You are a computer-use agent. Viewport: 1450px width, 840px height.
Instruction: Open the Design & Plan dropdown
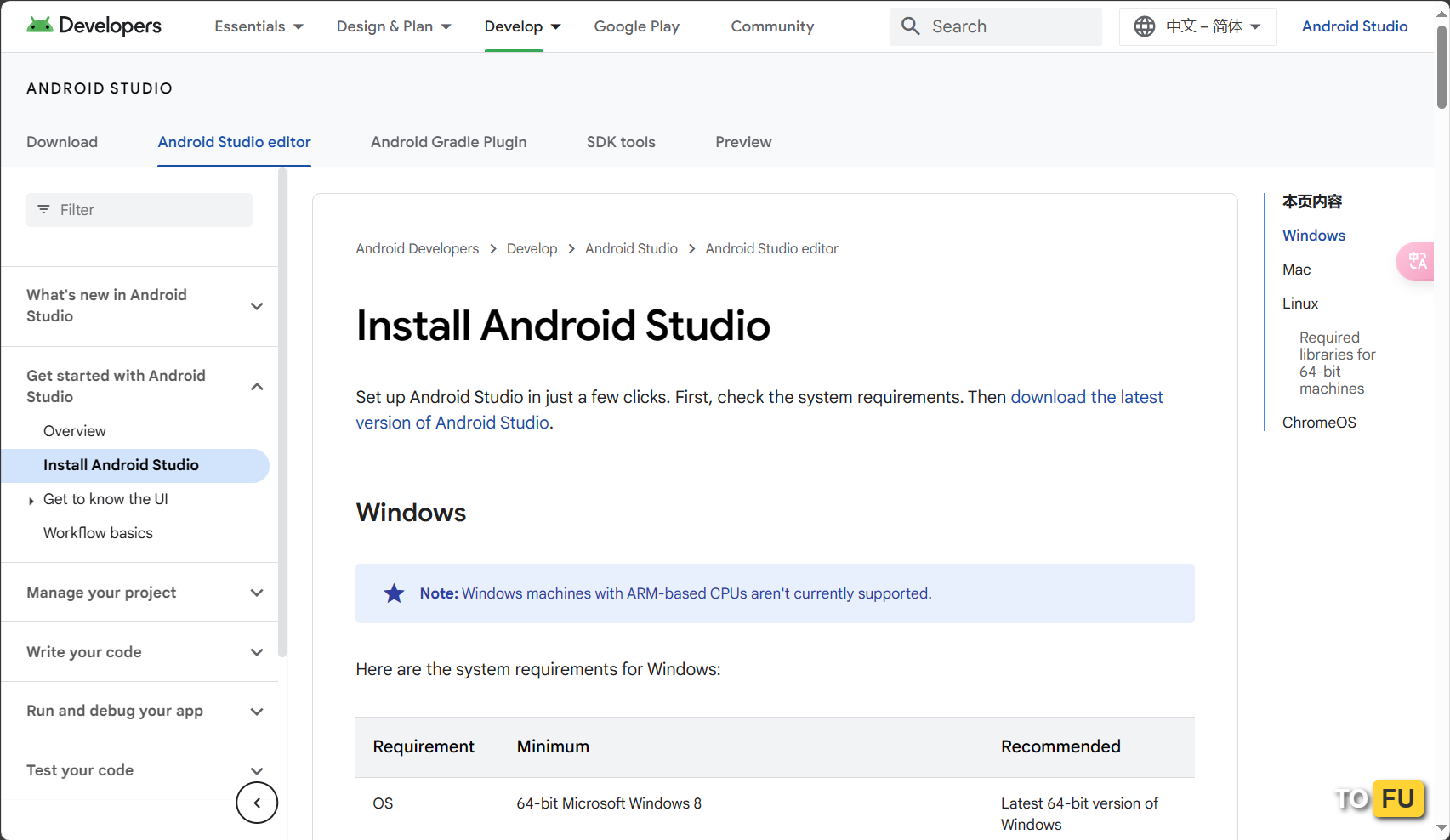point(394,26)
